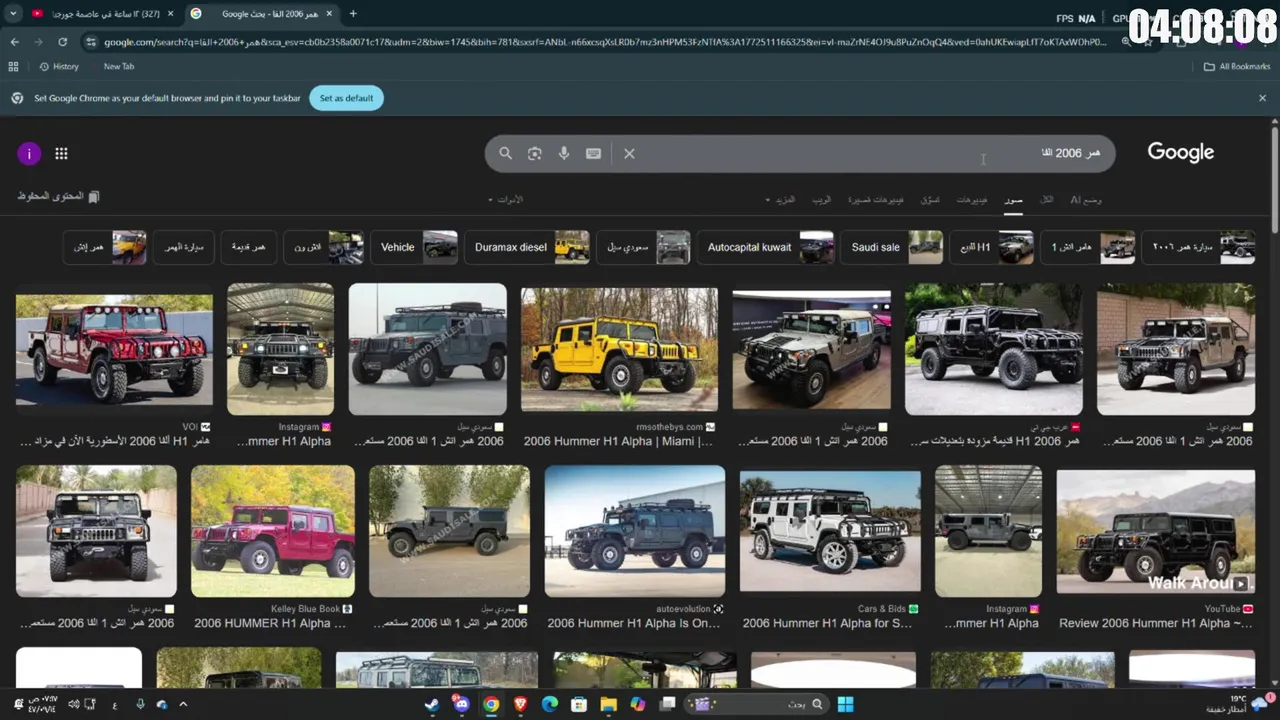View site information icon in address bar
1280x720 pixels.
(x=91, y=42)
